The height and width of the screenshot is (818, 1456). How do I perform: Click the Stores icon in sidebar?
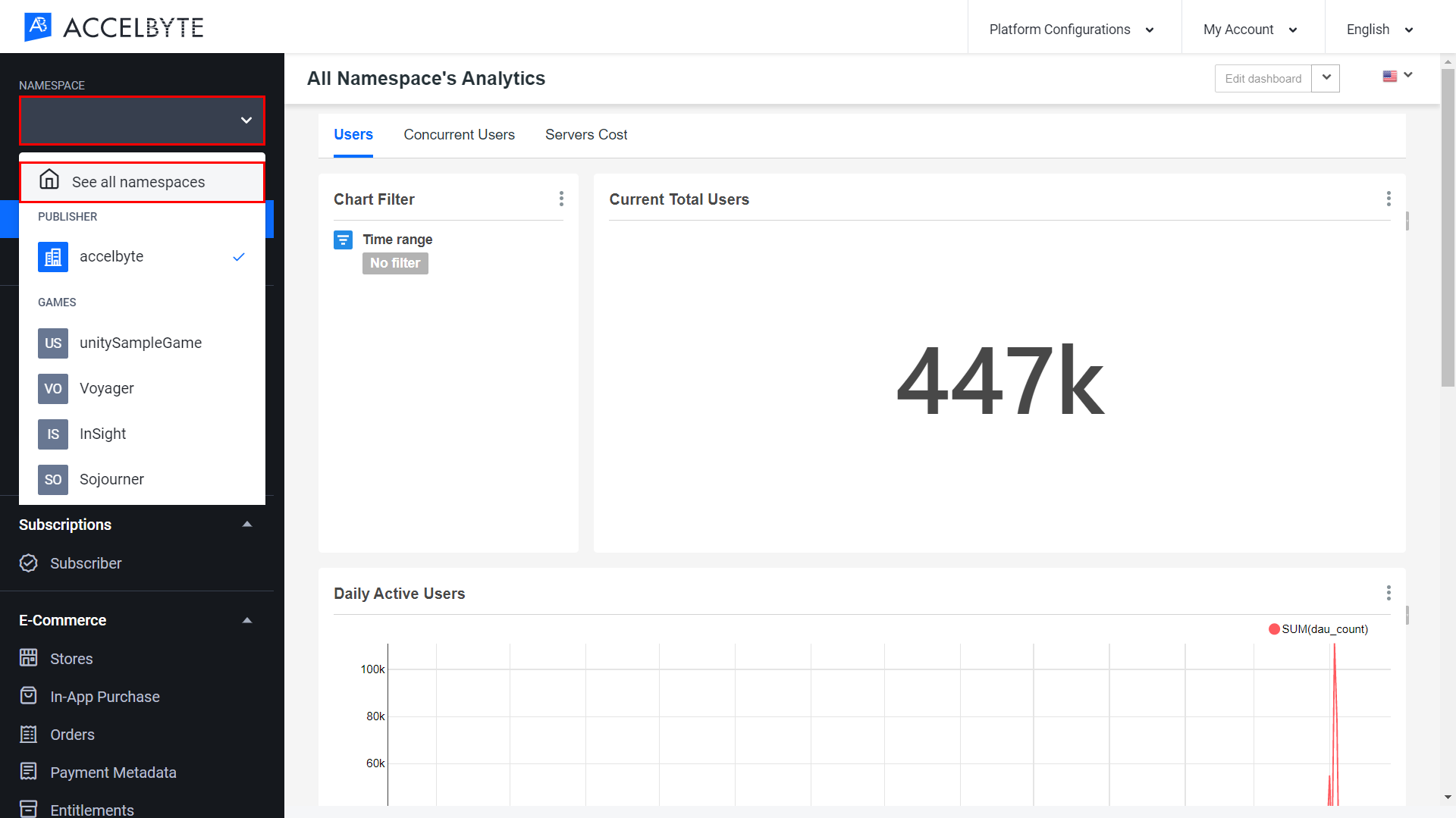click(29, 658)
